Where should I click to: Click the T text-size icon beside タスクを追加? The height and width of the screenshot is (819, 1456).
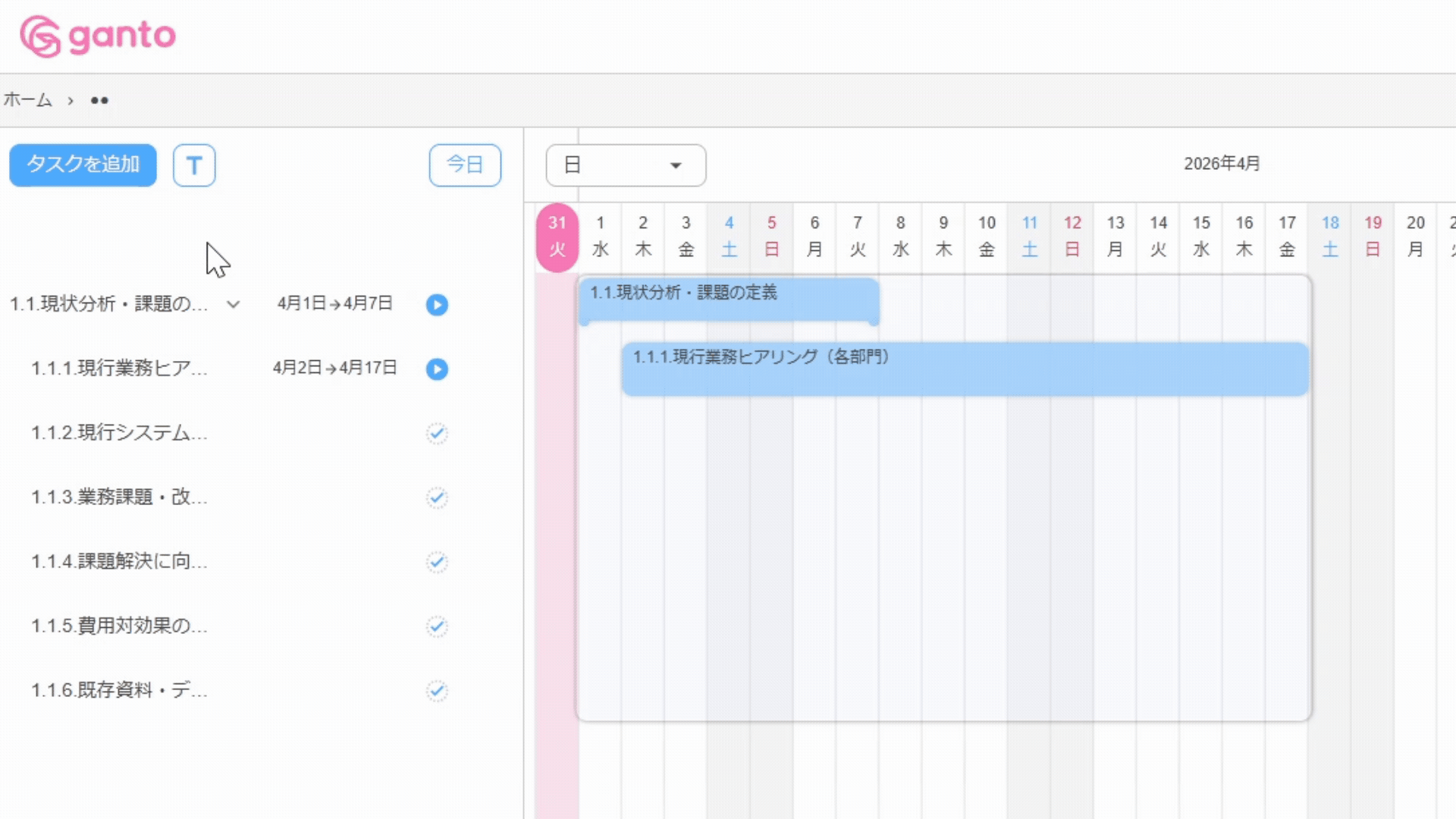pos(194,165)
